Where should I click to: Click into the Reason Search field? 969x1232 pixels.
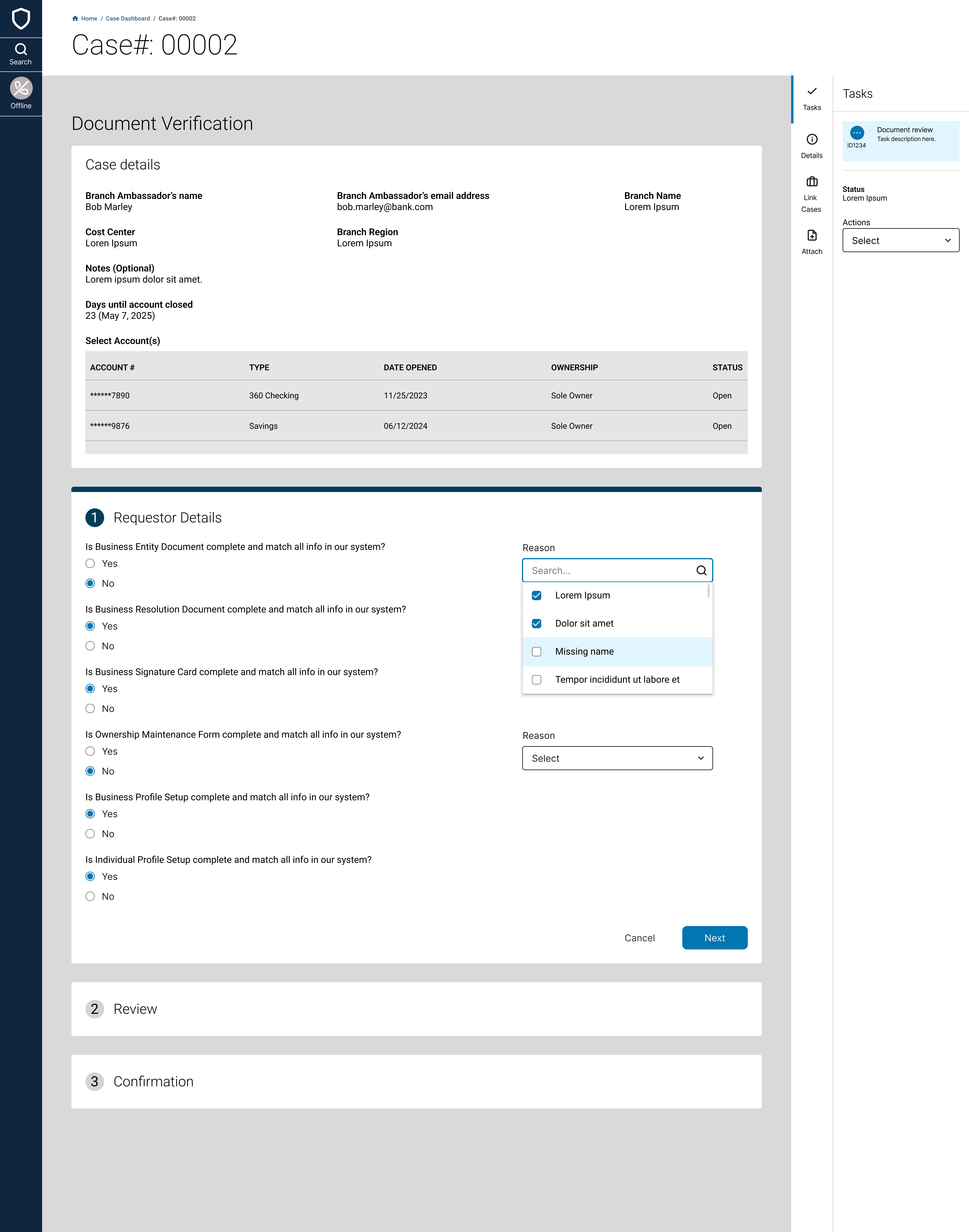point(607,571)
